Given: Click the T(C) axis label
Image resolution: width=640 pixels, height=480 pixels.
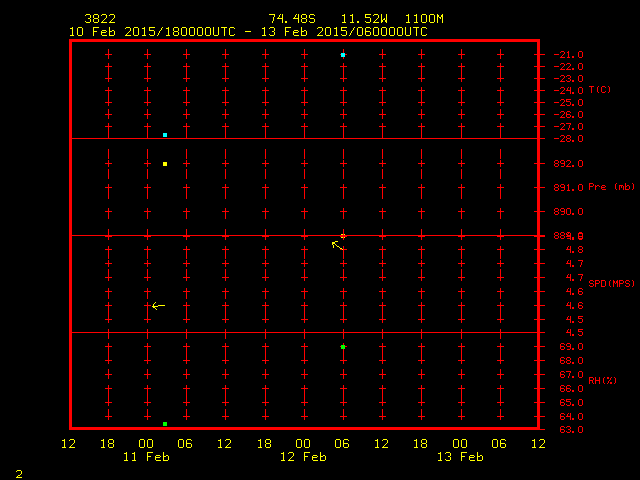Looking at the screenshot, I should pyautogui.click(x=599, y=90).
